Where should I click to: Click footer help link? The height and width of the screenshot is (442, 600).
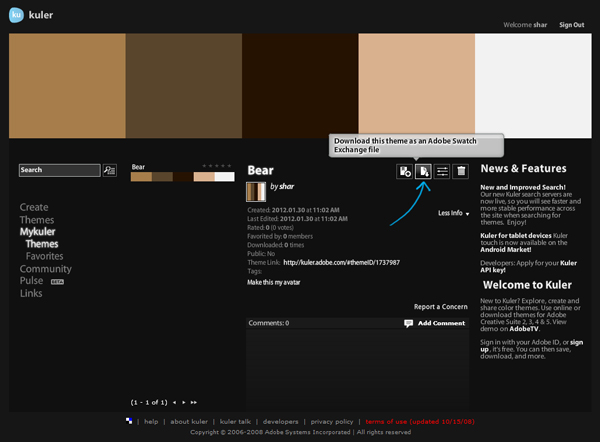pos(151,422)
